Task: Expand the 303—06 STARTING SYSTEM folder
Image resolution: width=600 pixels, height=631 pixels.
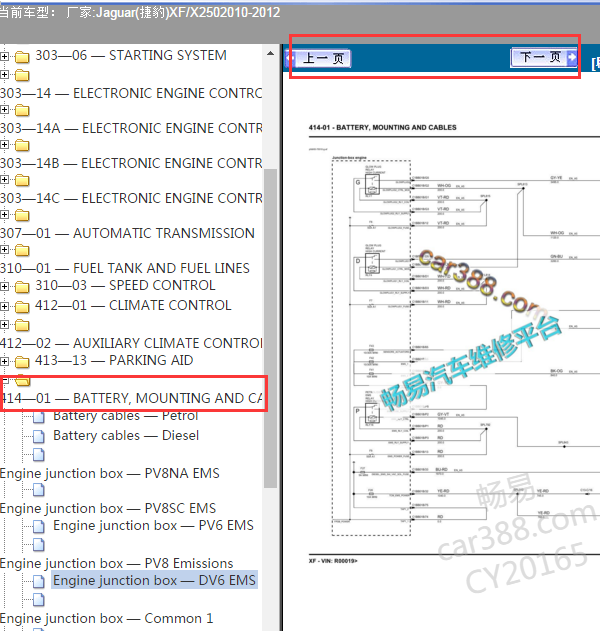Action: pos(4,56)
